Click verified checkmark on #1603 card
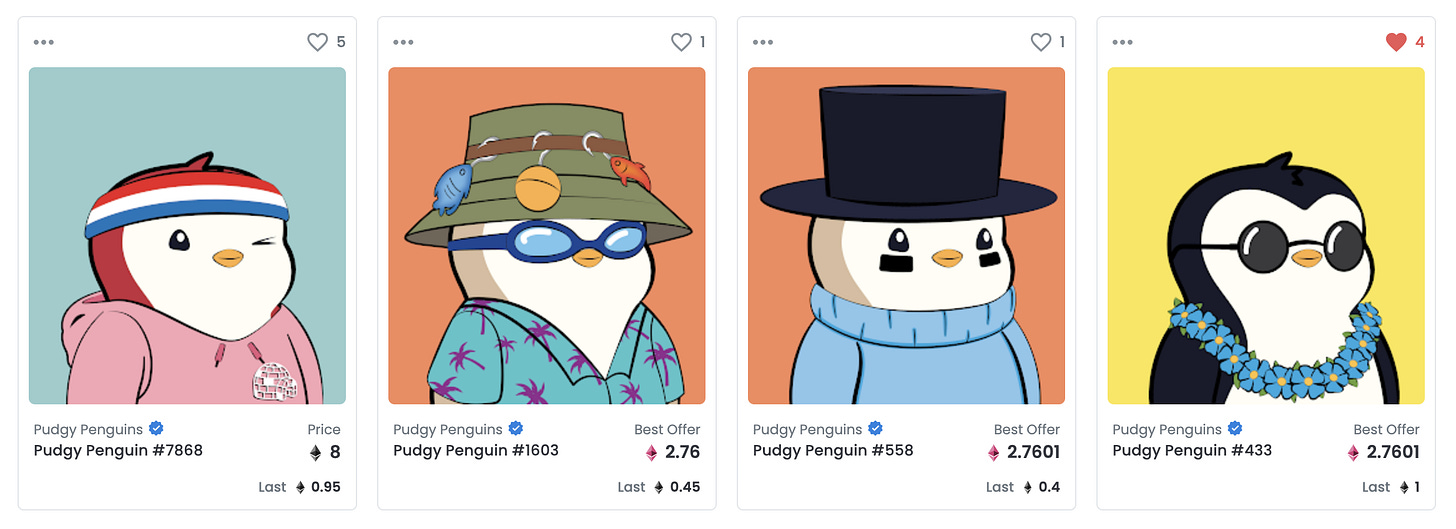This screenshot has height=529, width=1456. pos(516,428)
